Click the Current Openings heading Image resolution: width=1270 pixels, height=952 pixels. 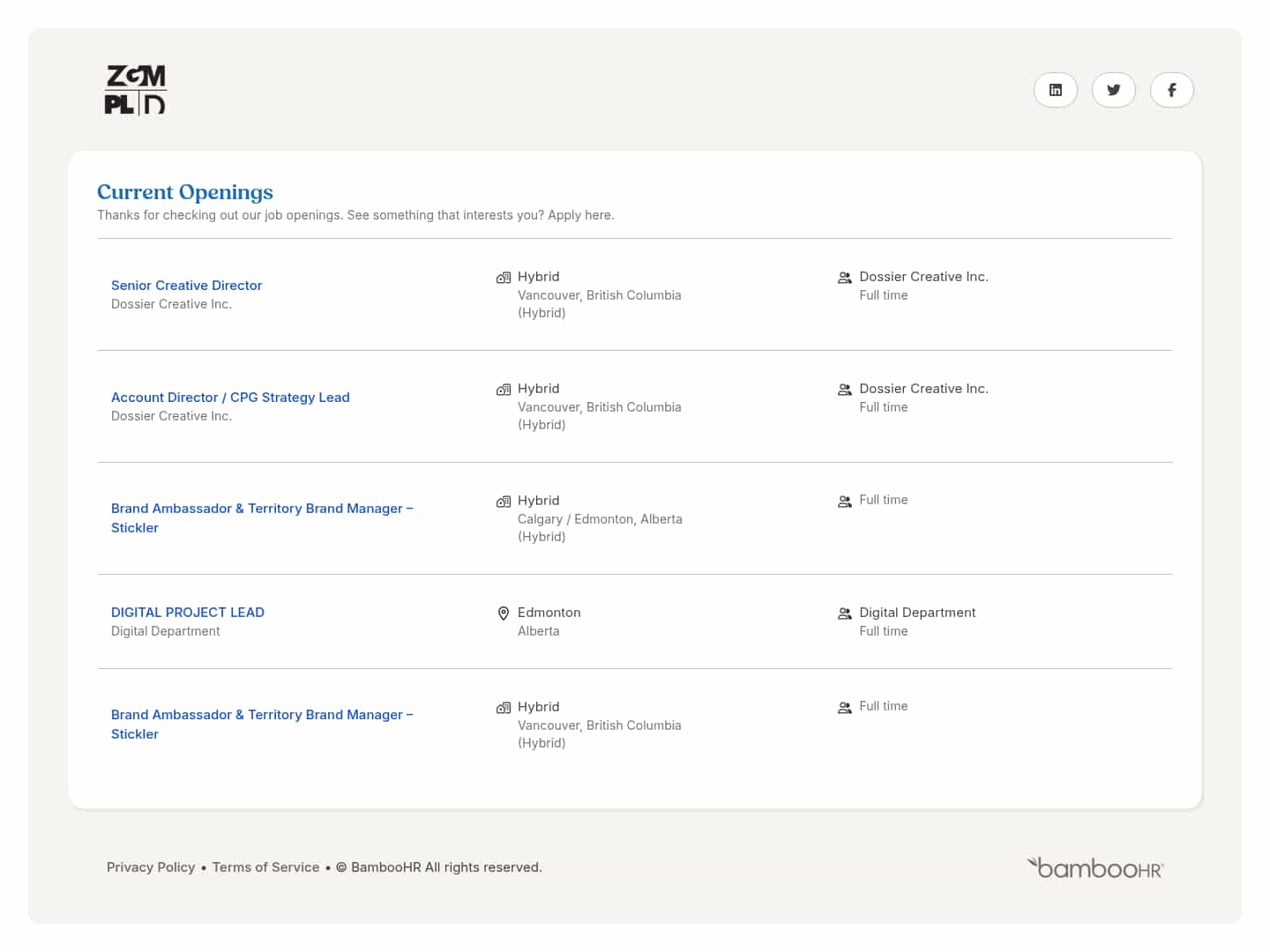click(x=184, y=192)
